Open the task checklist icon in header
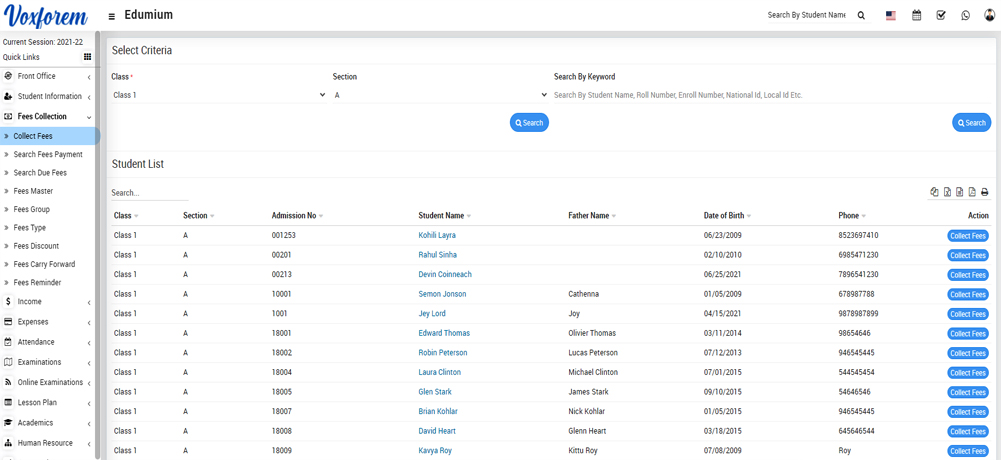This screenshot has height=460, width=1001. (x=941, y=15)
